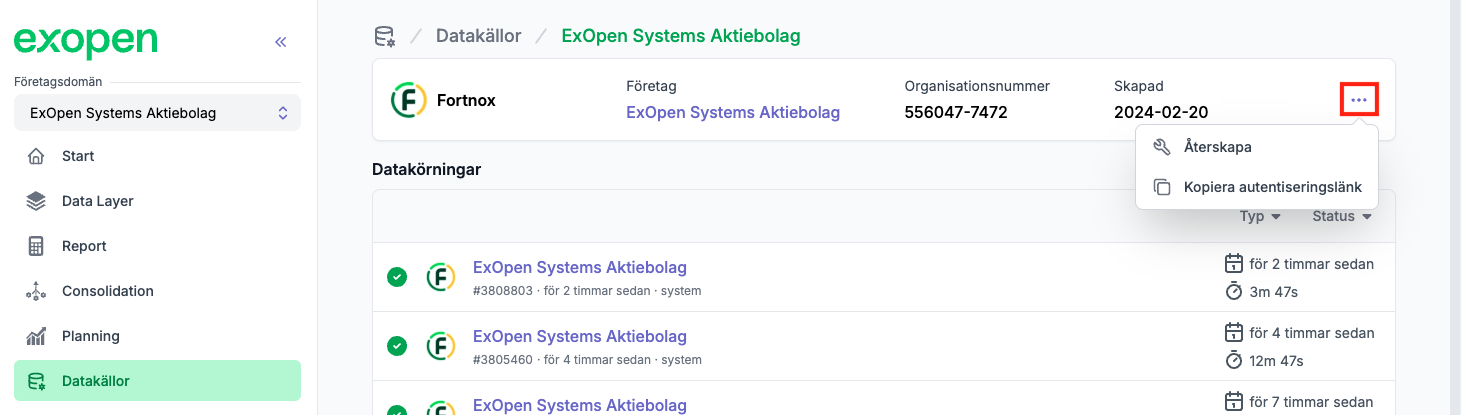This screenshot has height=415, width=1462.
Task: Click calendar icon next to 'för 4 timmar sedan'
Action: tap(1234, 332)
